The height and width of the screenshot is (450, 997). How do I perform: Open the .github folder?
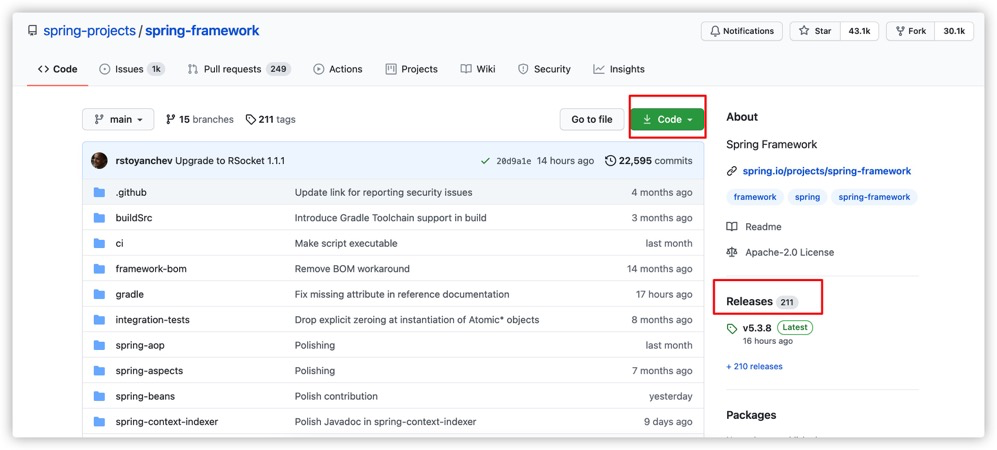click(x=131, y=193)
